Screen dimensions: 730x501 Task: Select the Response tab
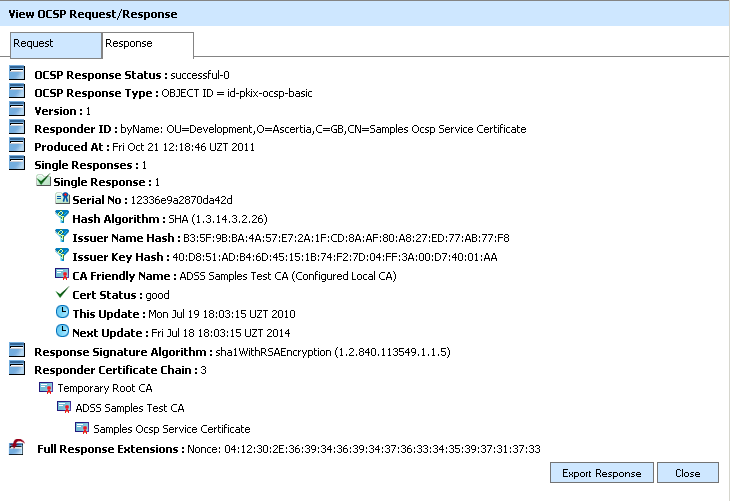(x=148, y=44)
